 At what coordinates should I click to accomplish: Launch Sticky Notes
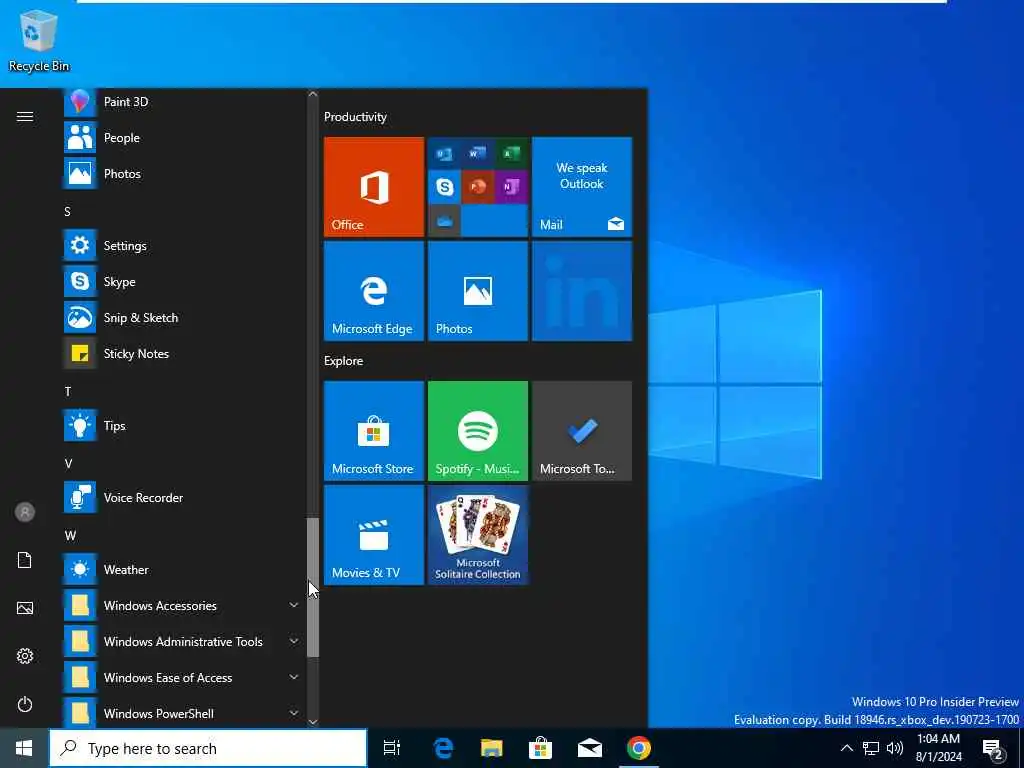click(x=183, y=353)
